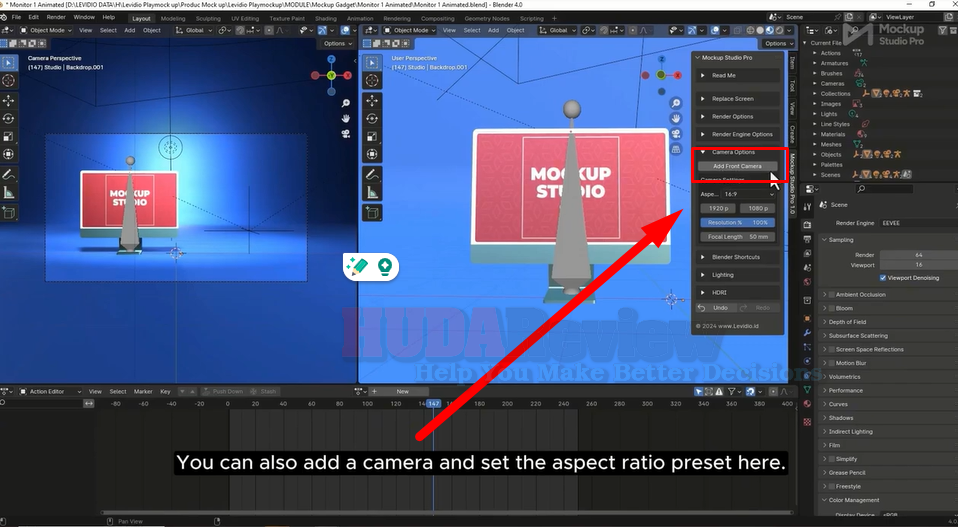Click the Add Front Camera button

(737, 166)
